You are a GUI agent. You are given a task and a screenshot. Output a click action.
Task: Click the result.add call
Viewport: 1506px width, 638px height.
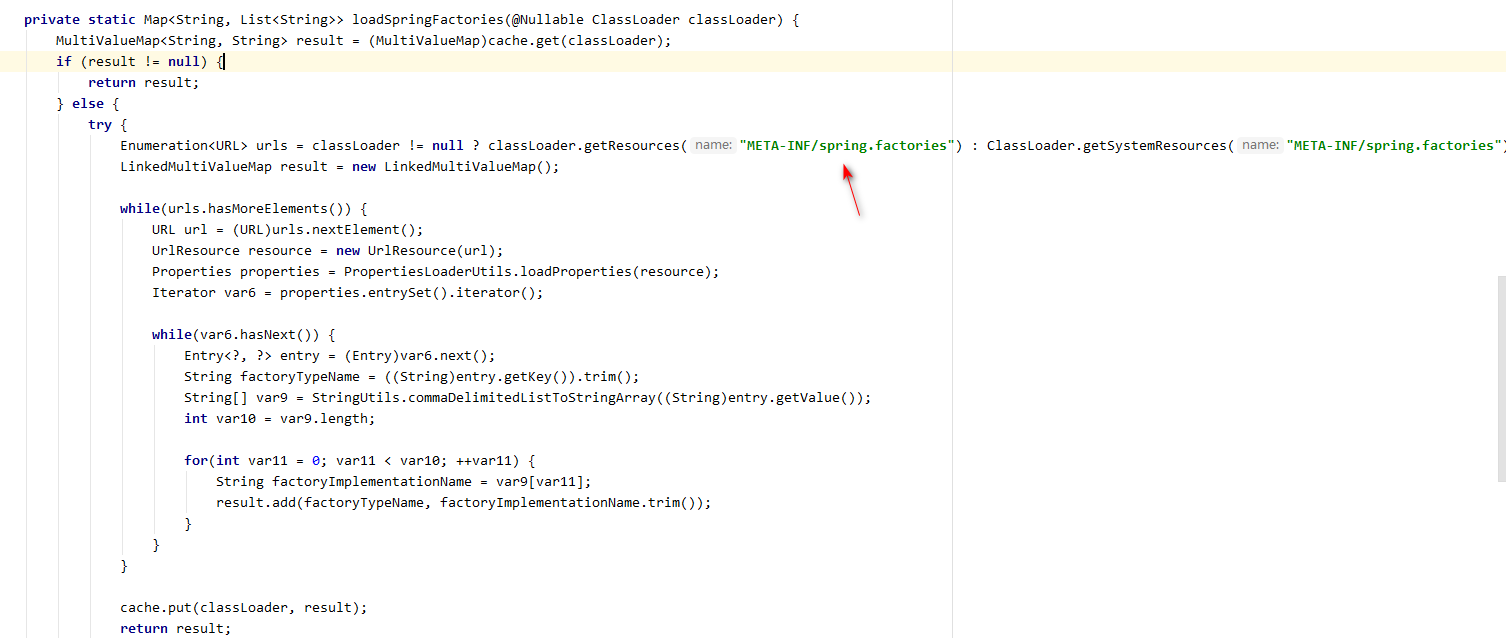click(x=256, y=502)
